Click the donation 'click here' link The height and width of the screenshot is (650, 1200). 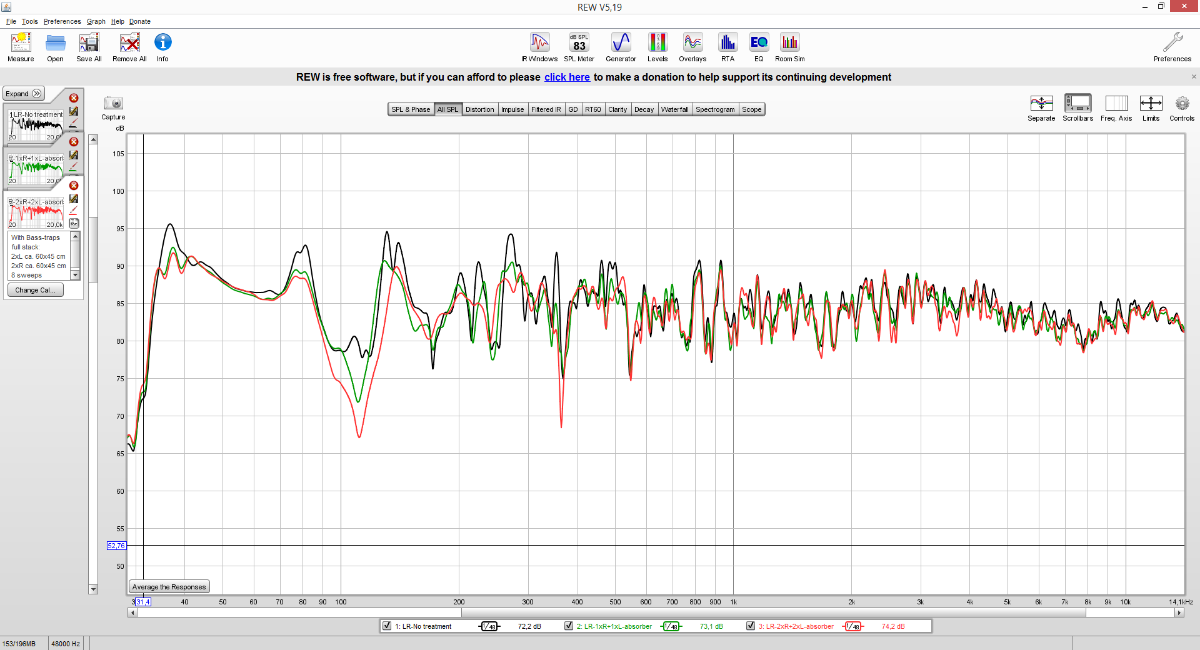click(567, 77)
